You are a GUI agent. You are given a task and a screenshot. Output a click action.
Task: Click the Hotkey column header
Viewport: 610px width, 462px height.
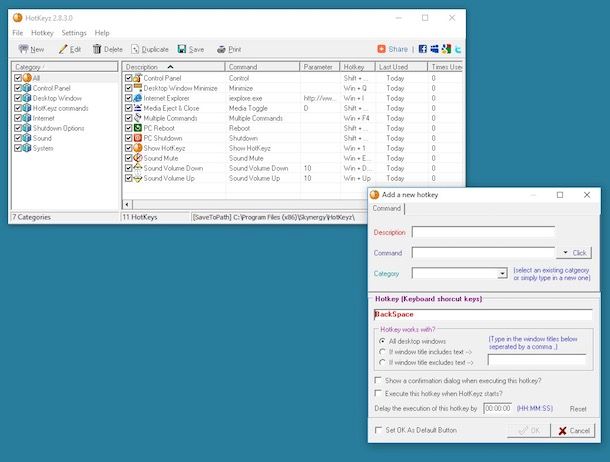[x=357, y=67]
